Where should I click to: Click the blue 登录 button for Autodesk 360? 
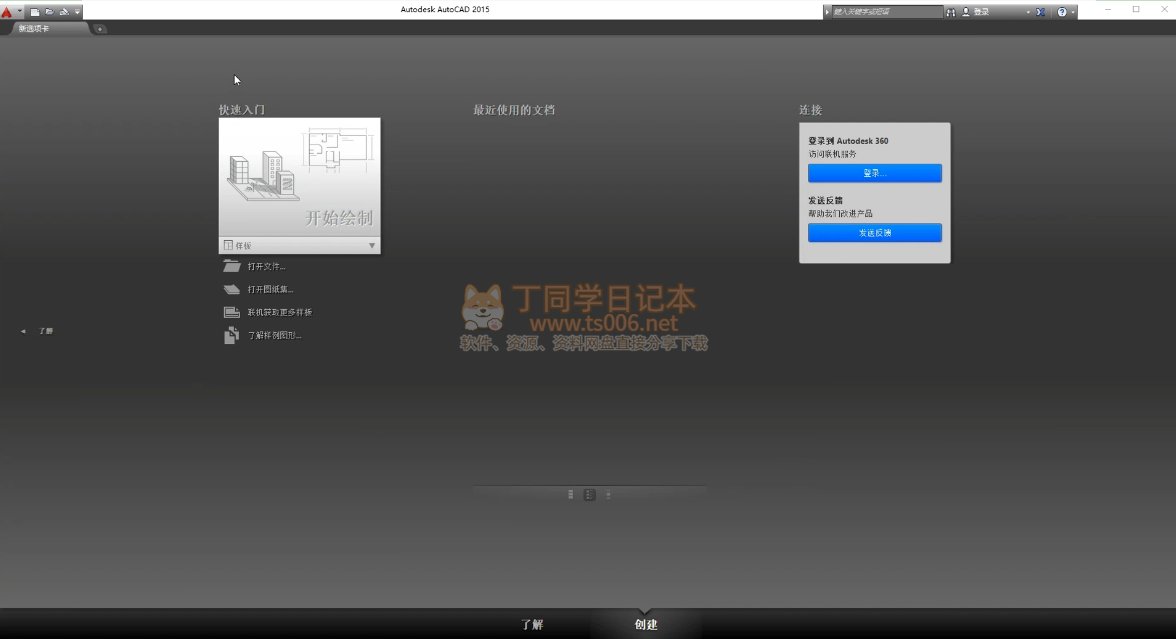(x=874, y=173)
